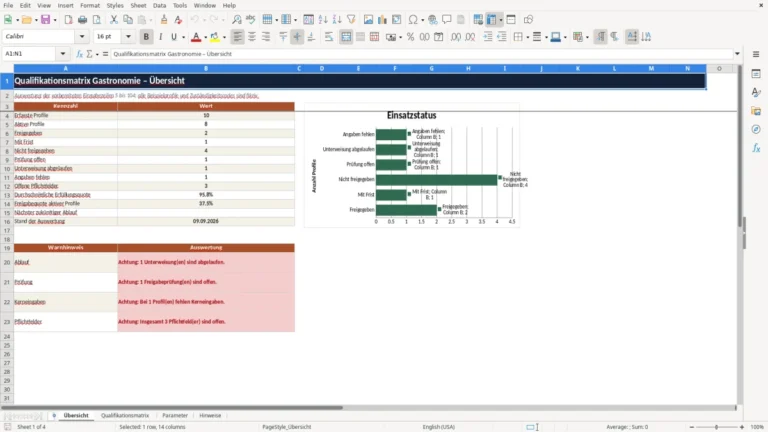Activate the Clone Formatting paintbrush
The width and height of the screenshot is (768, 432).
click(x=164, y=20)
